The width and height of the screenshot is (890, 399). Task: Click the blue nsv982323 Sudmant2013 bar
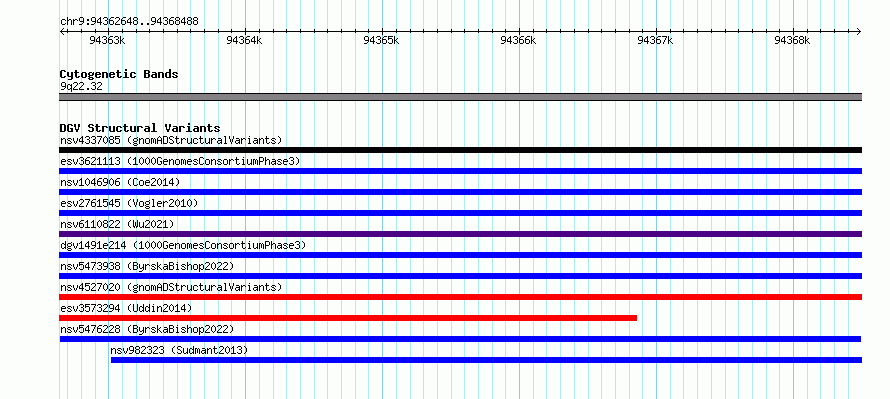[x=486, y=360]
